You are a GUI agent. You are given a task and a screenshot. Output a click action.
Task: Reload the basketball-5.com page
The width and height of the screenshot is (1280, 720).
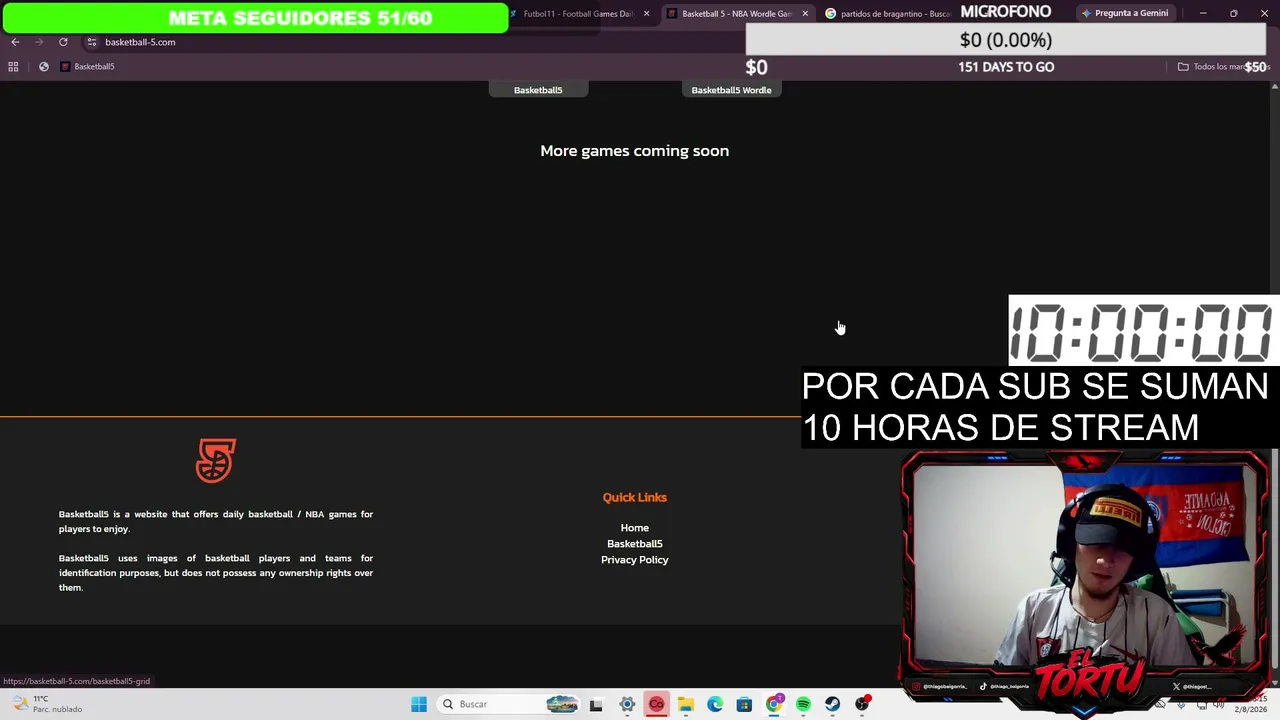tap(63, 42)
